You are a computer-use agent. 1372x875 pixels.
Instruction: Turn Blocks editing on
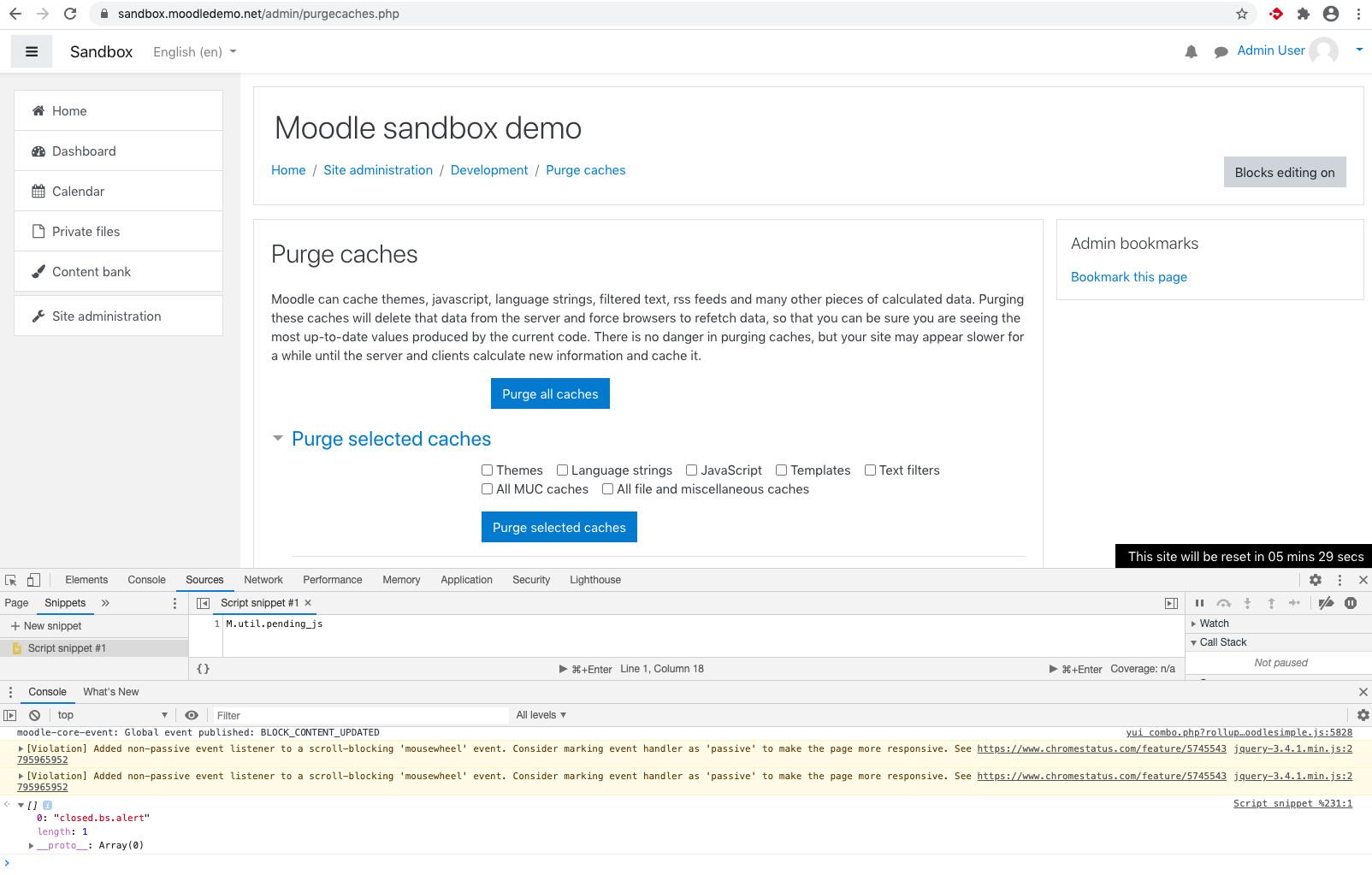[x=1285, y=172]
